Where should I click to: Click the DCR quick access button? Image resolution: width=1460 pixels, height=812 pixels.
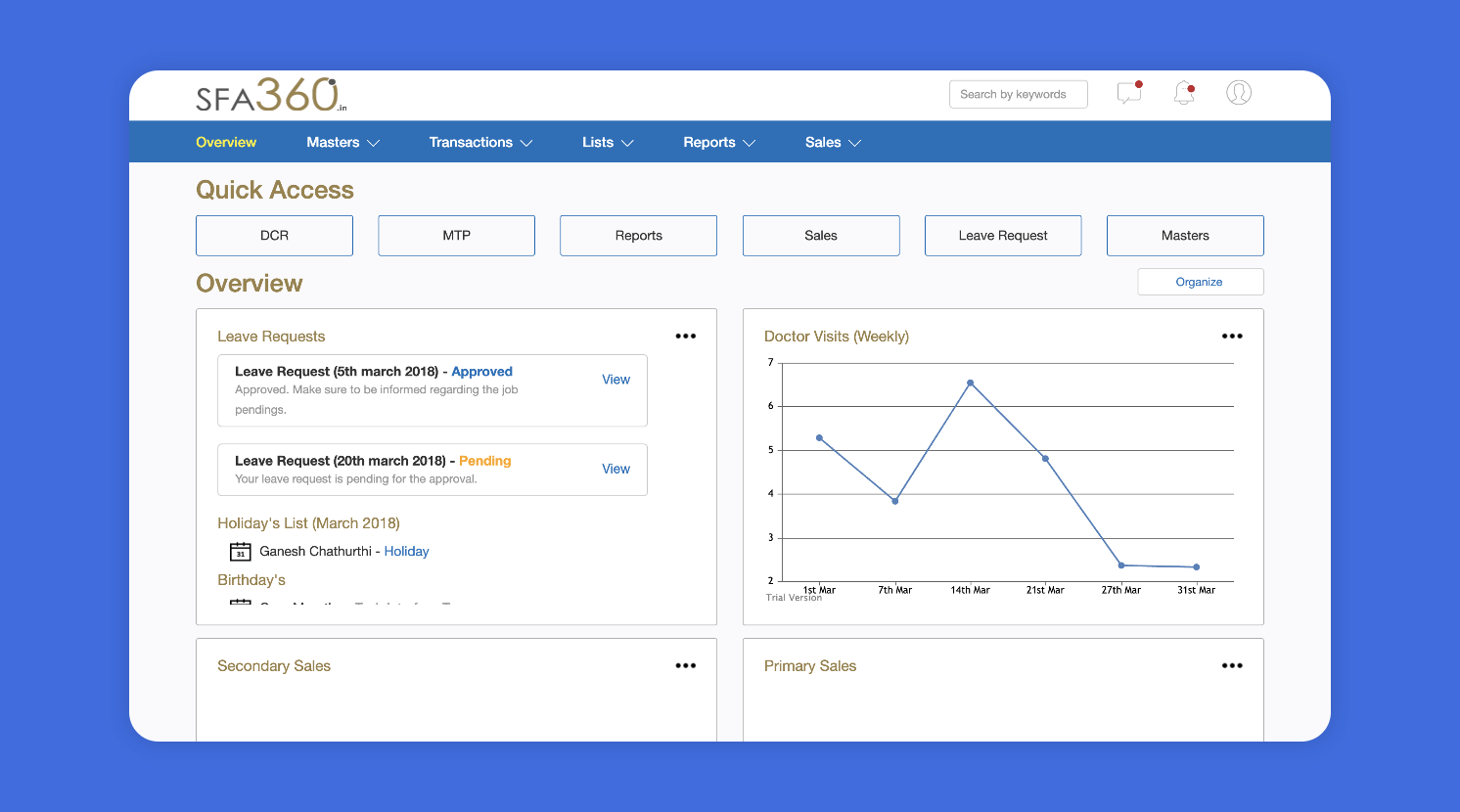click(x=274, y=236)
